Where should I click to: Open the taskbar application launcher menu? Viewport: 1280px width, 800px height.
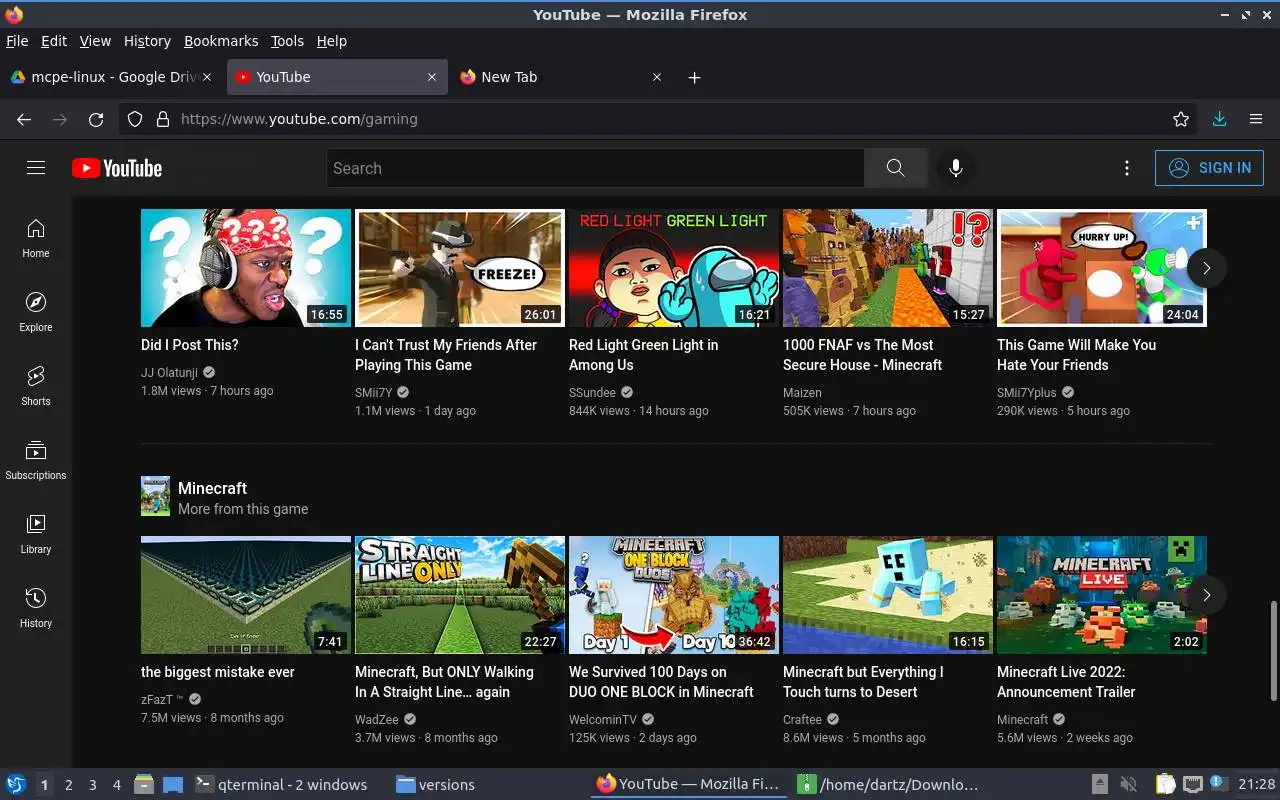point(16,785)
